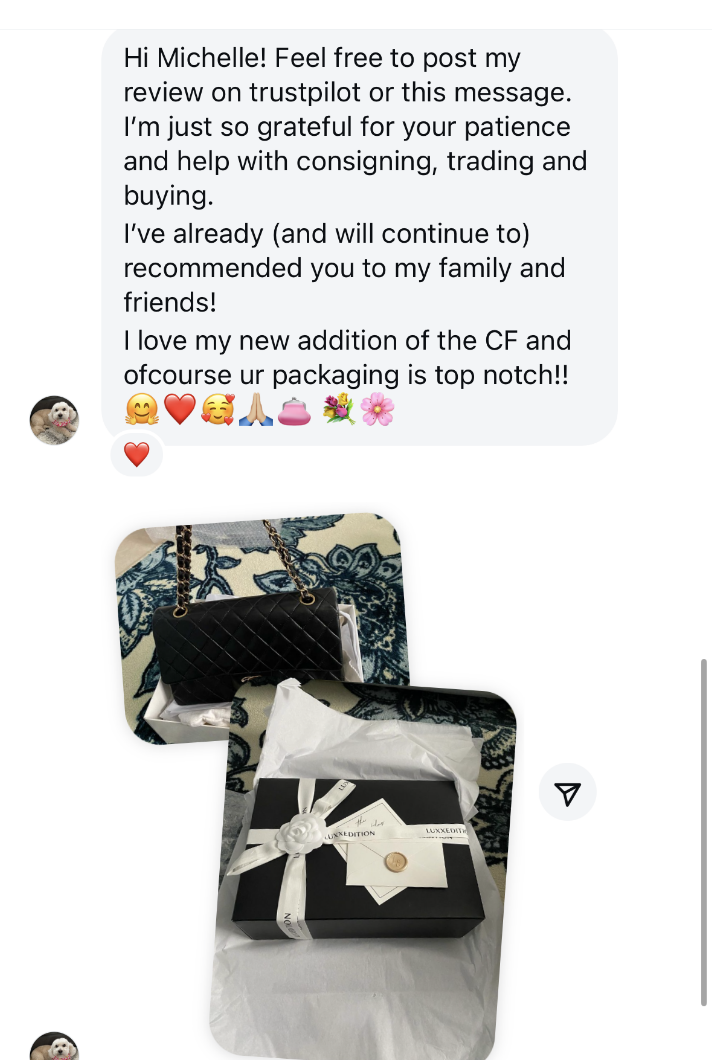
Task: Open the gift box packaging photo
Action: [x=365, y=872]
